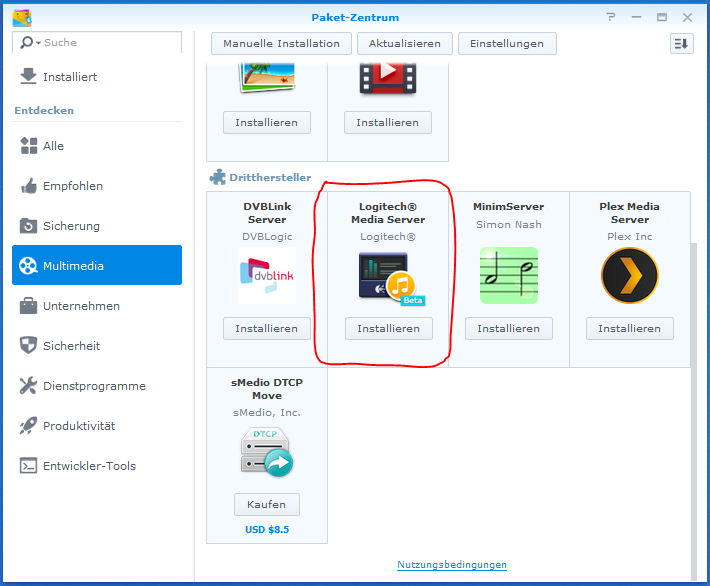Select the Multimedia category
Screen dimensions: 710x586
(97, 265)
